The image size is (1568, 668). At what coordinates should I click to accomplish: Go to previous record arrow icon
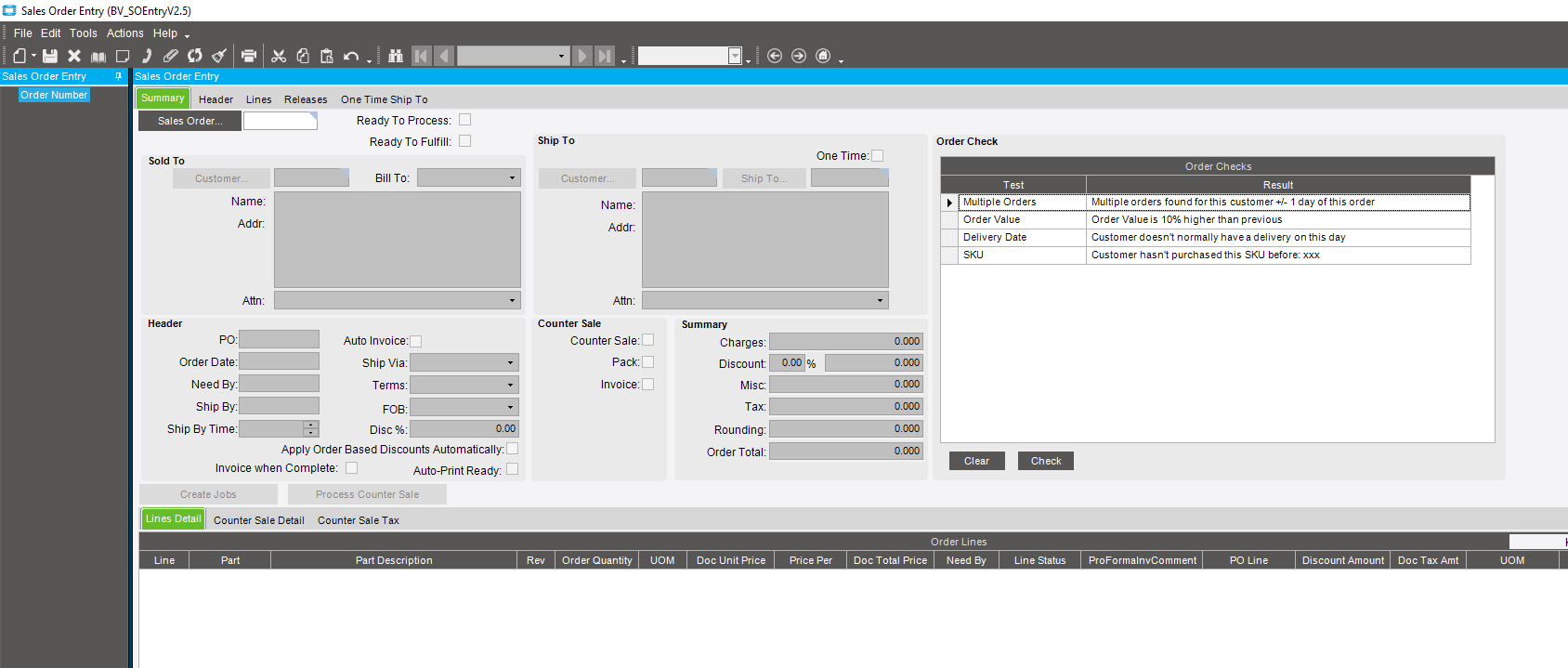point(444,56)
